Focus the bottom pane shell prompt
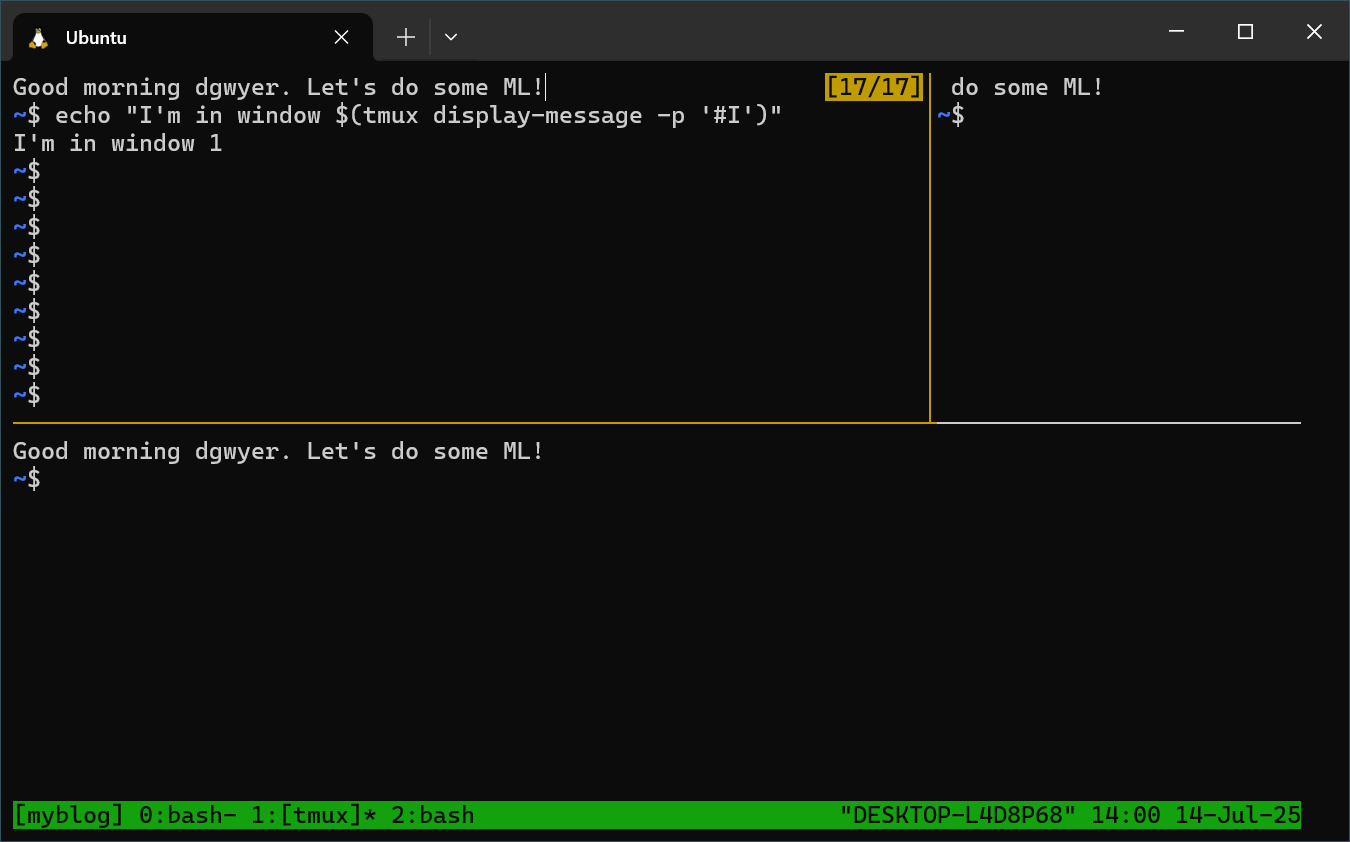Image resolution: width=1350 pixels, height=842 pixels. point(28,479)
